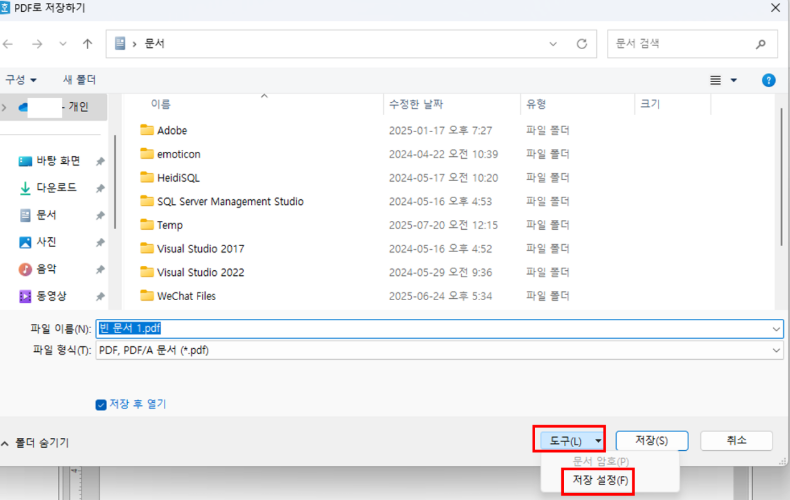Go forward with the right arrow
The width and height of the screenshot is (790, 500).
(x=37, y=44)
